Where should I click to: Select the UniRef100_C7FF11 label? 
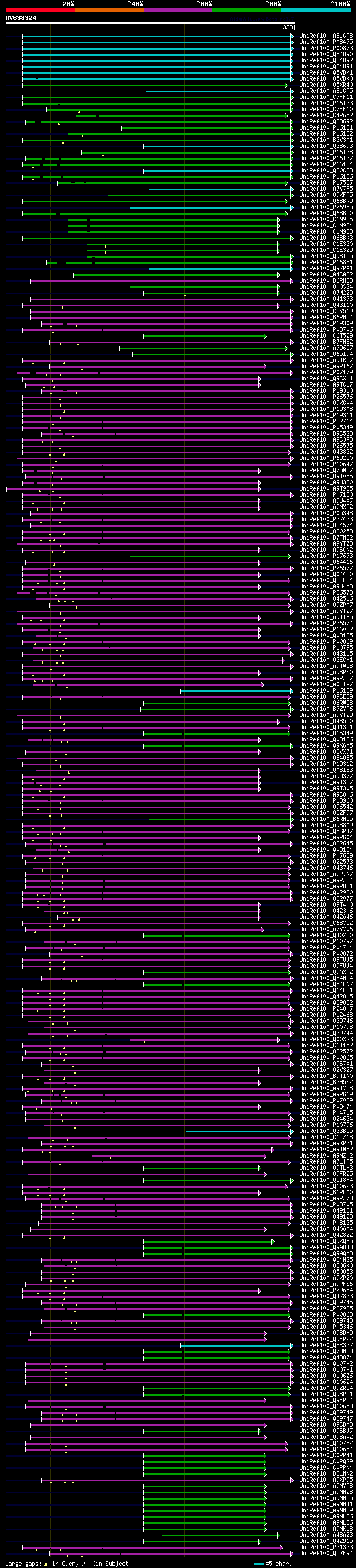tap(326, 97)
